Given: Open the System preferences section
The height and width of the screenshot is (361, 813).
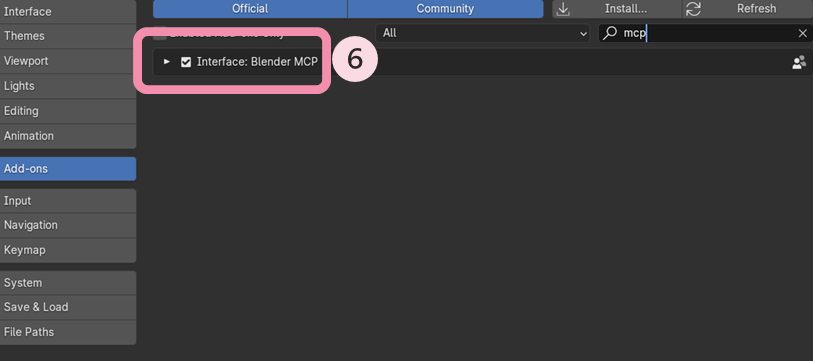Looking at the screenshot, I should 68,283.
